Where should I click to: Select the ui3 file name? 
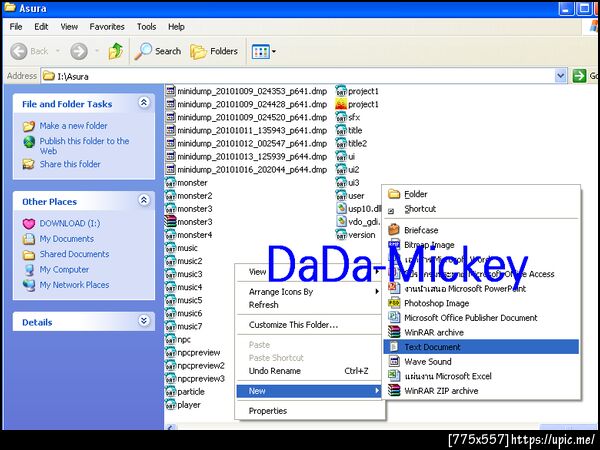pyautogui.click(x=354, y=183)
